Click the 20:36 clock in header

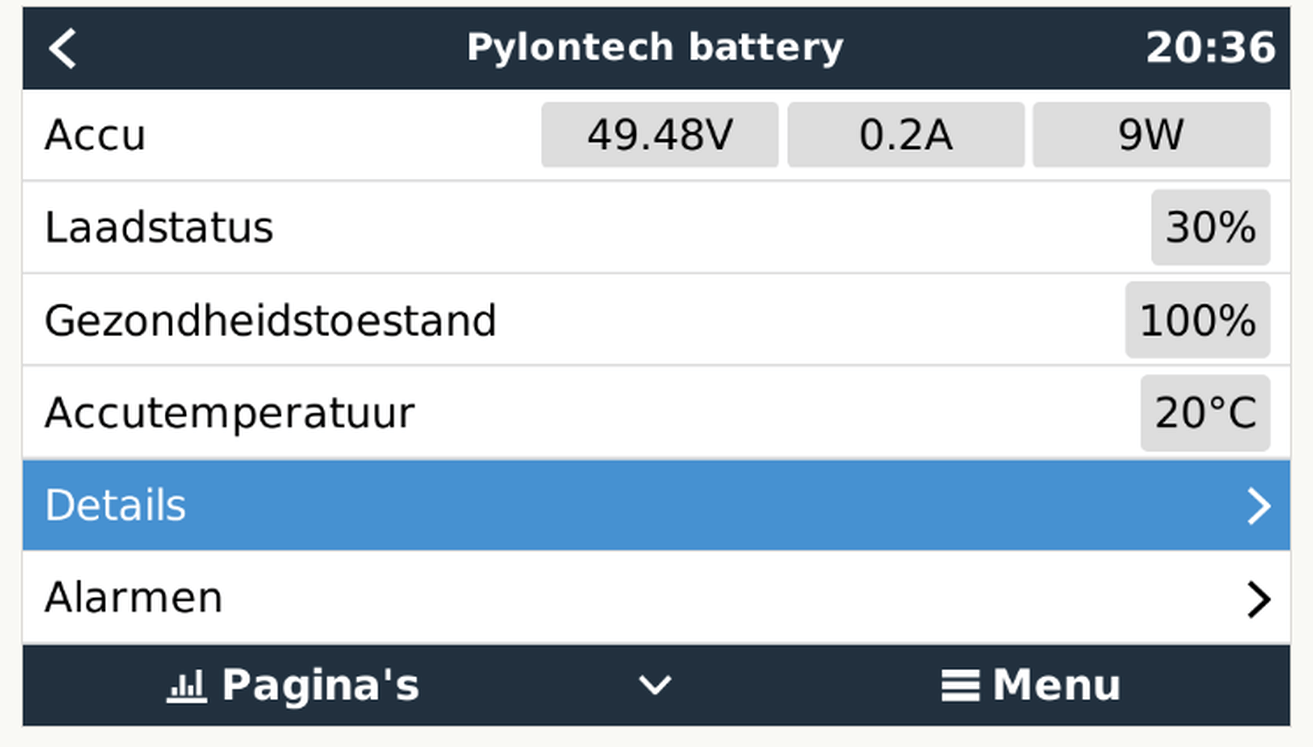coord(1210,48)
